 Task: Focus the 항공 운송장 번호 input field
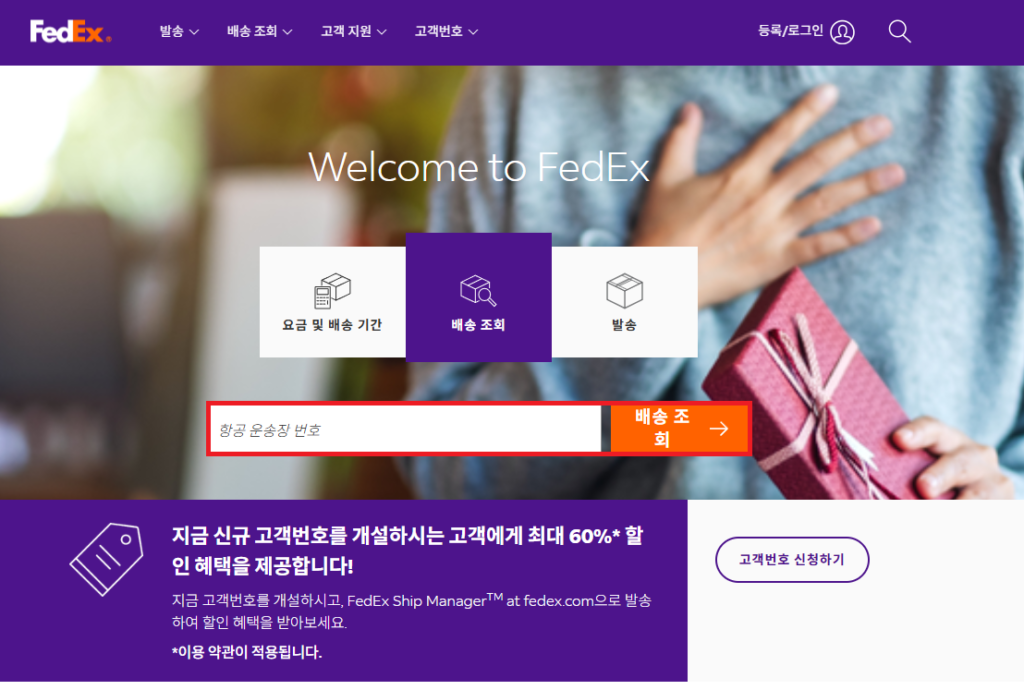click(406, 429)
